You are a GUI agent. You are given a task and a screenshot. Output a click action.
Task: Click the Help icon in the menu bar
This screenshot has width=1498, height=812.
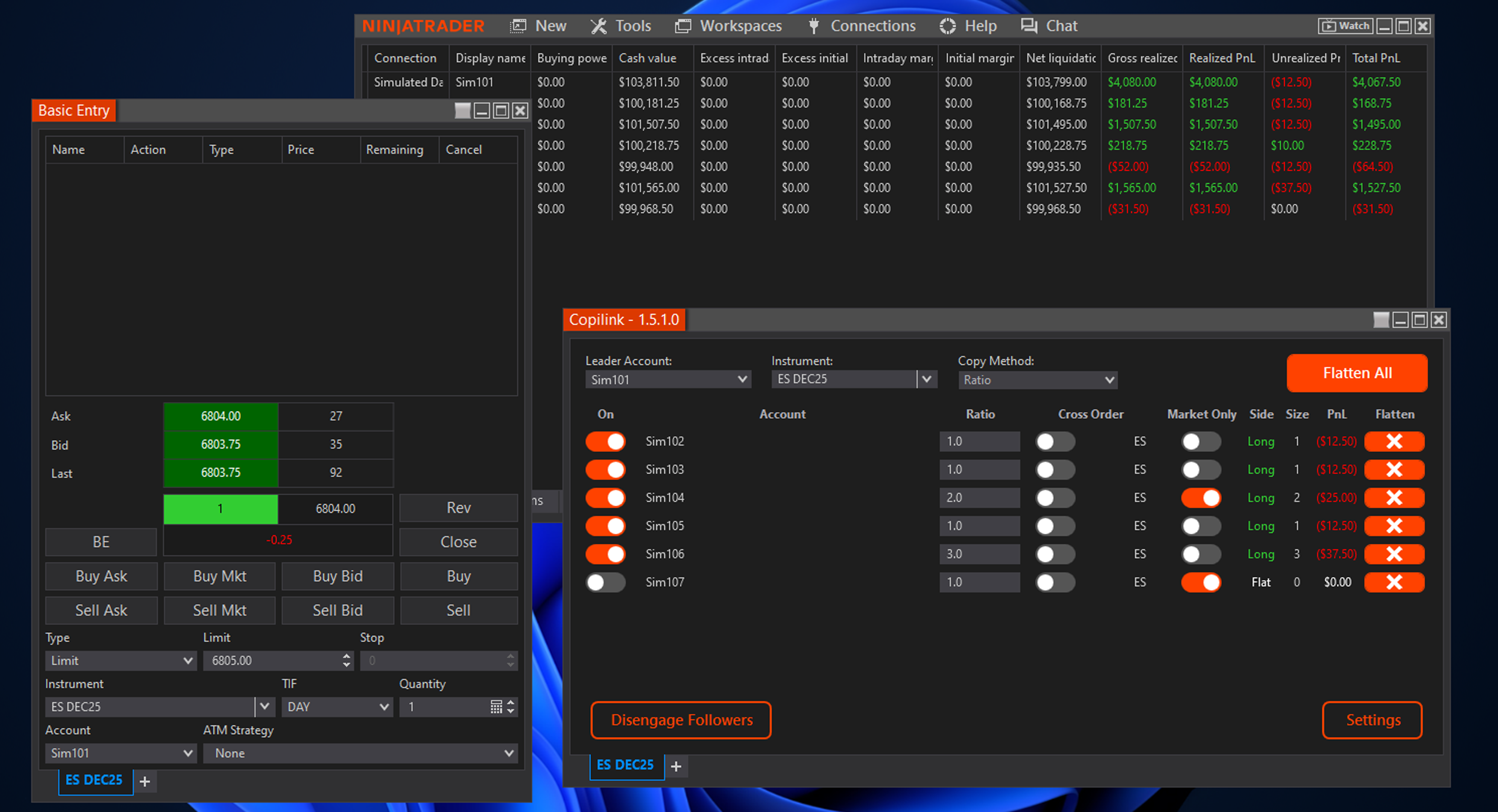coord(947,26)
